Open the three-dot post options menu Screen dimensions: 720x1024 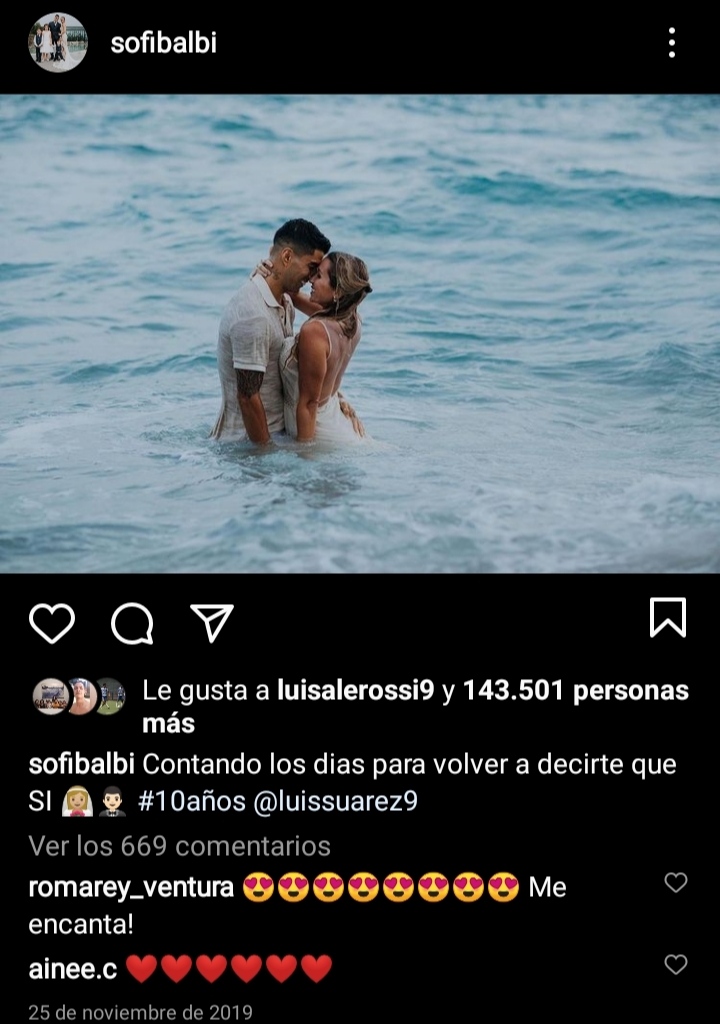tap(672, 43)
